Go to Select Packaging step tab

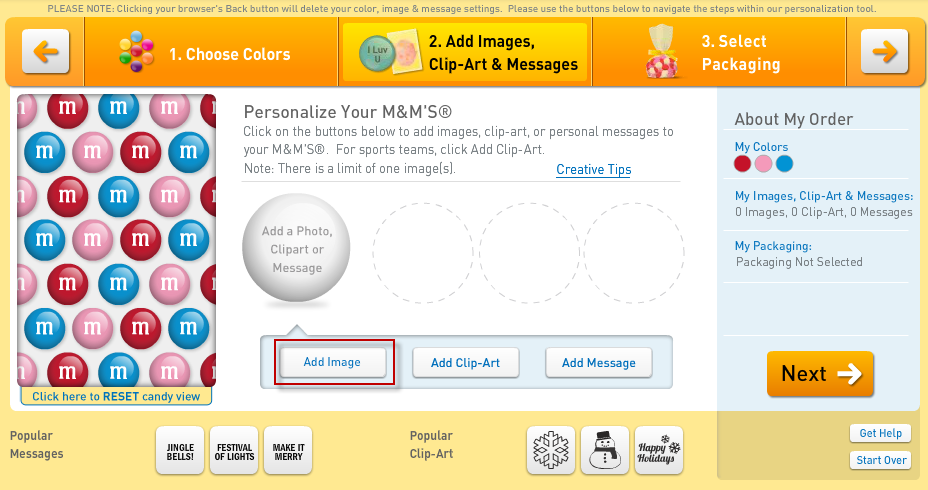tap(719, 52)
